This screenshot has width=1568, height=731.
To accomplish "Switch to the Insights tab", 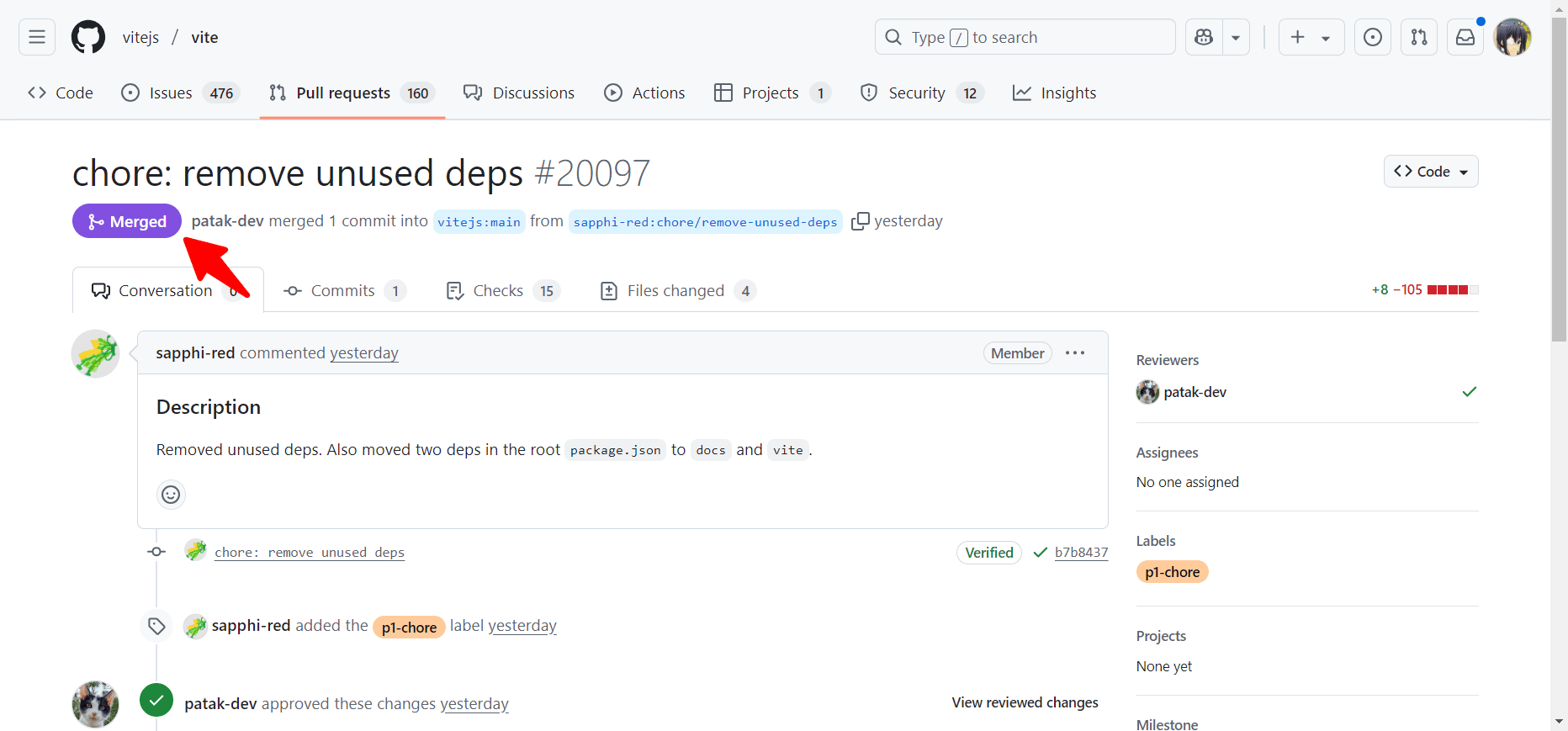I will click(1055, 93).
